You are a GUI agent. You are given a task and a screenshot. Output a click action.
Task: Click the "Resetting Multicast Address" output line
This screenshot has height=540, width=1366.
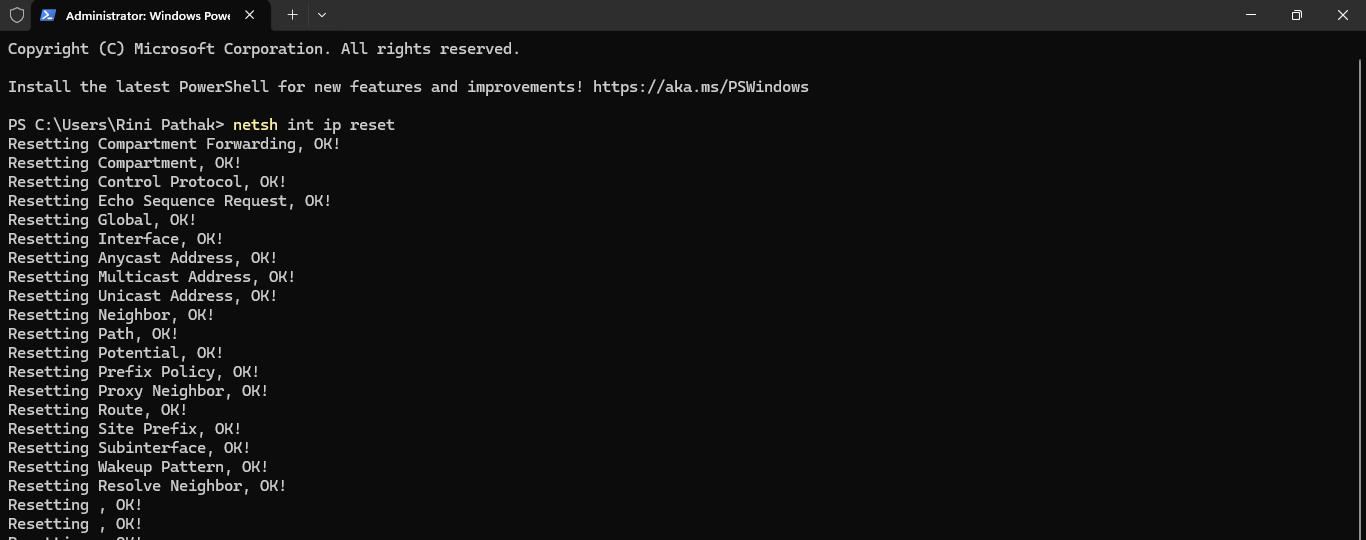151,277
